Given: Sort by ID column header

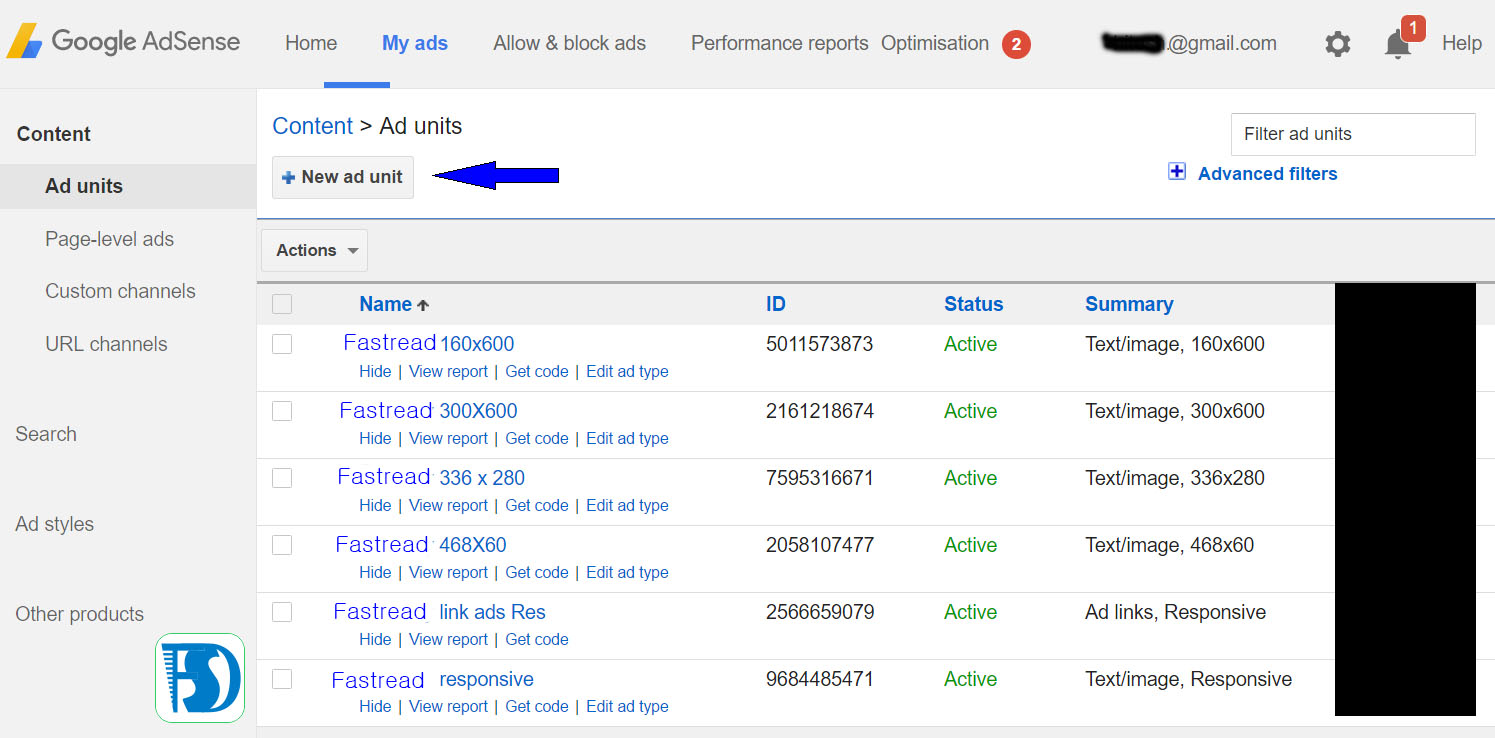Looking at the screenshot, I should point(776,304).
